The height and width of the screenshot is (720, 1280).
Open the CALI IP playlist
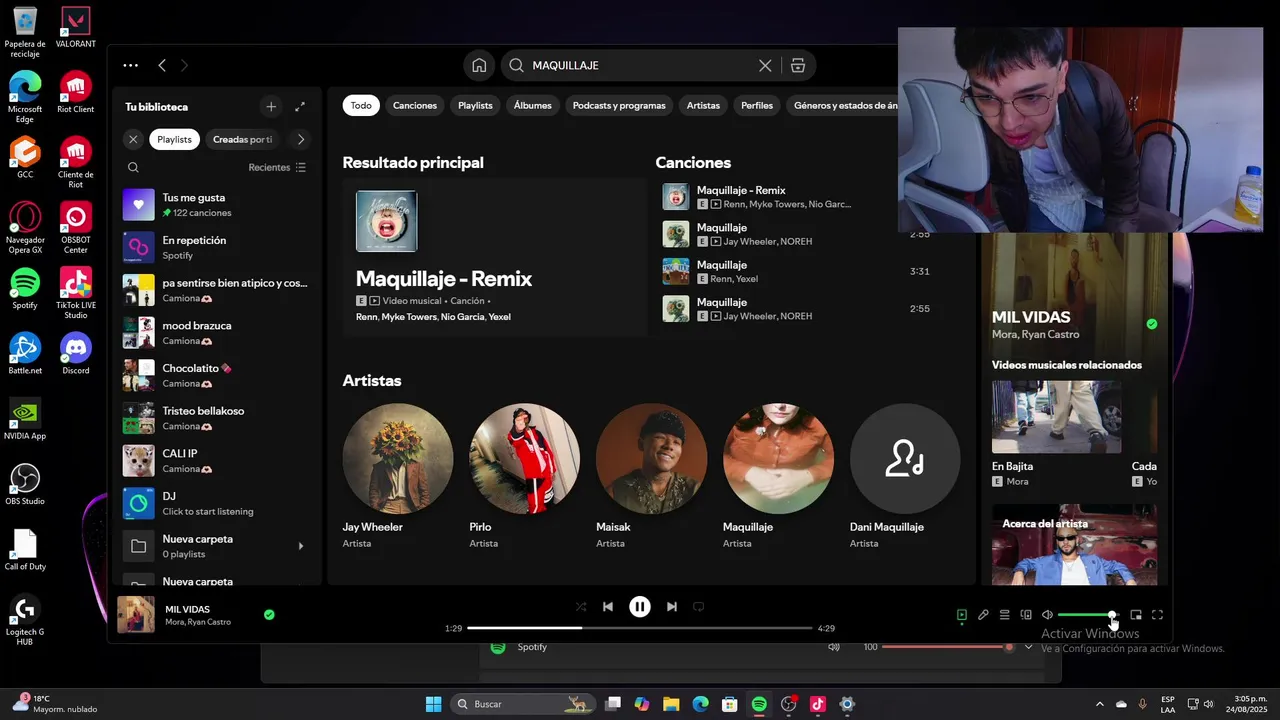click(x=217, y=461)
